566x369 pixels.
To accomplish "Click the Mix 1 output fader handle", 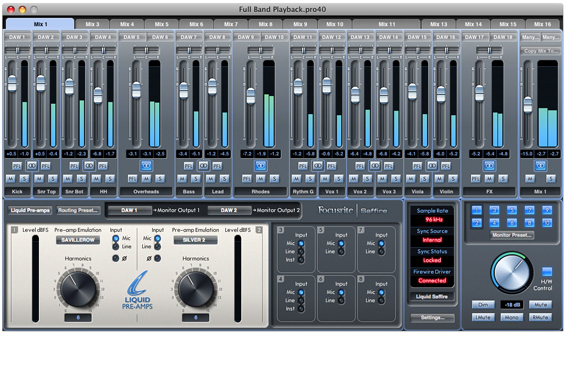I will point(527,105).
